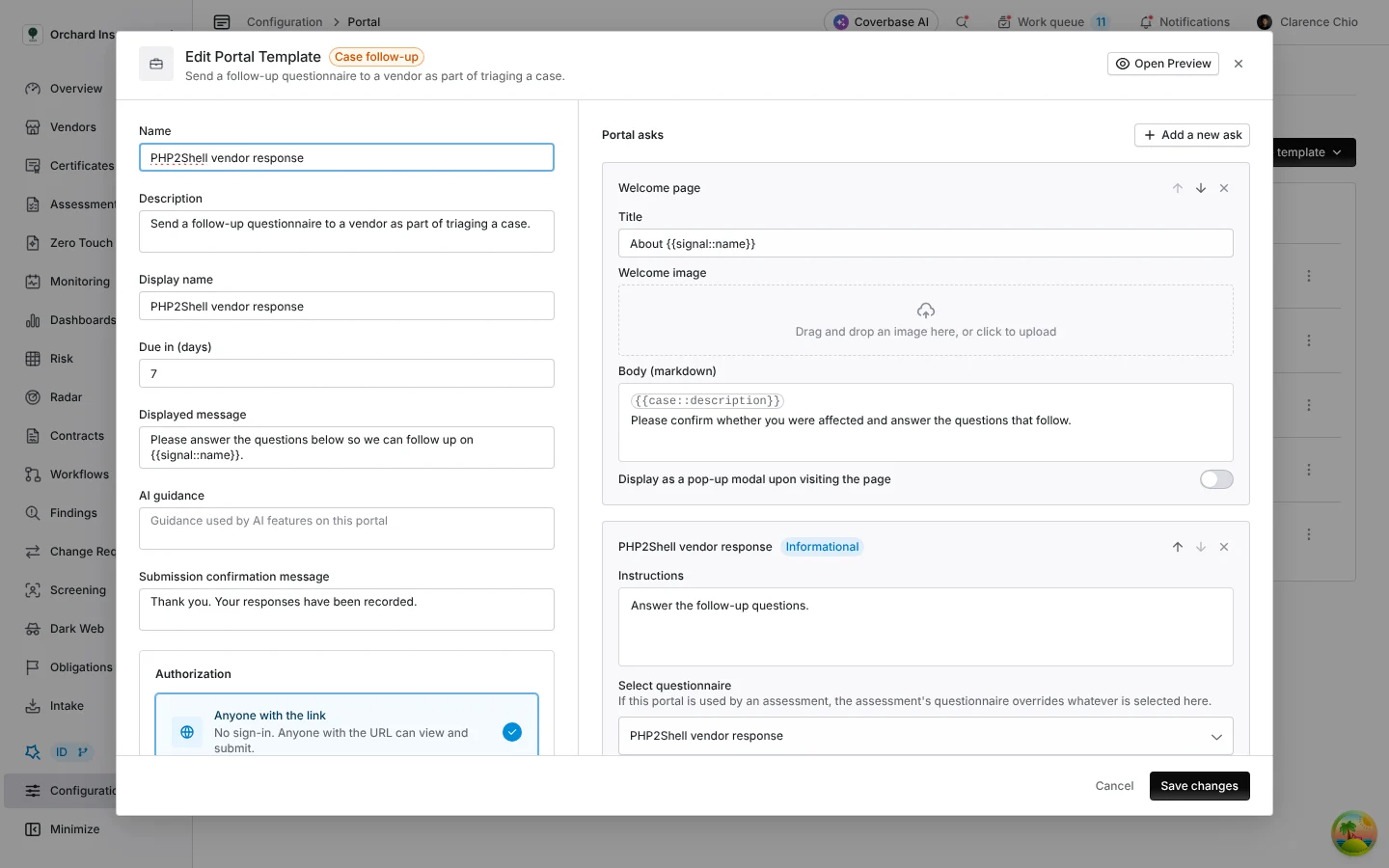
Task: Remove the PHP2Shell vendor response ask
Action: 1224,547
